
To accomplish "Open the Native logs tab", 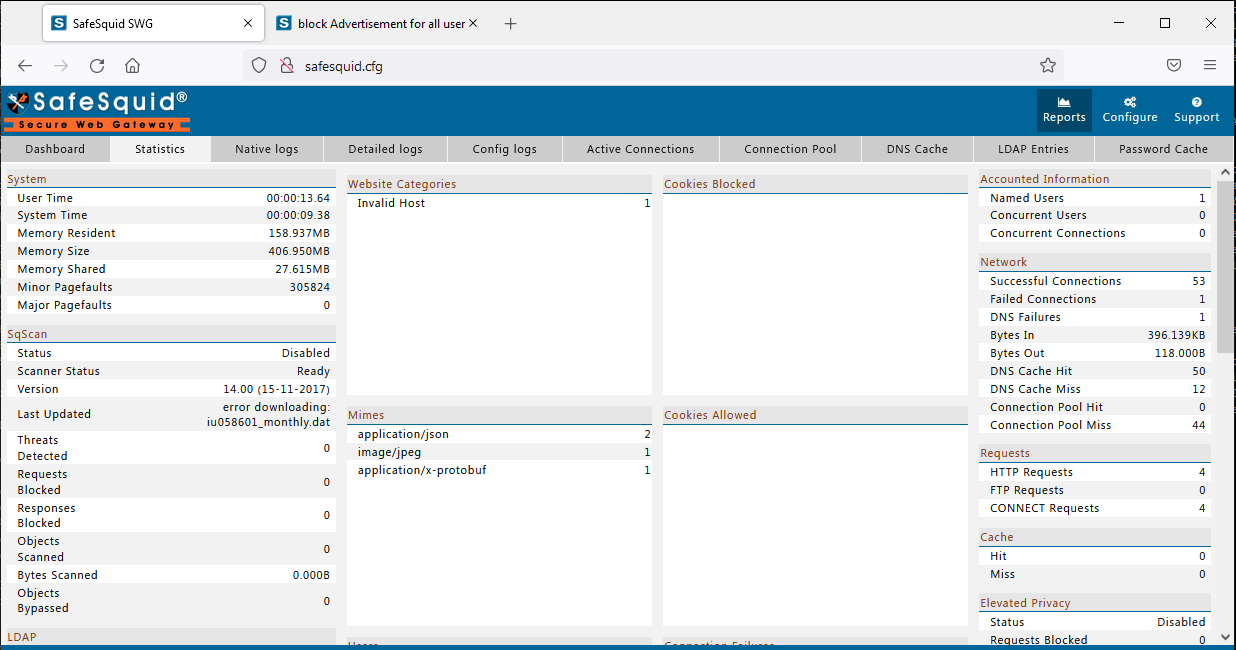I will click(267, 149).
